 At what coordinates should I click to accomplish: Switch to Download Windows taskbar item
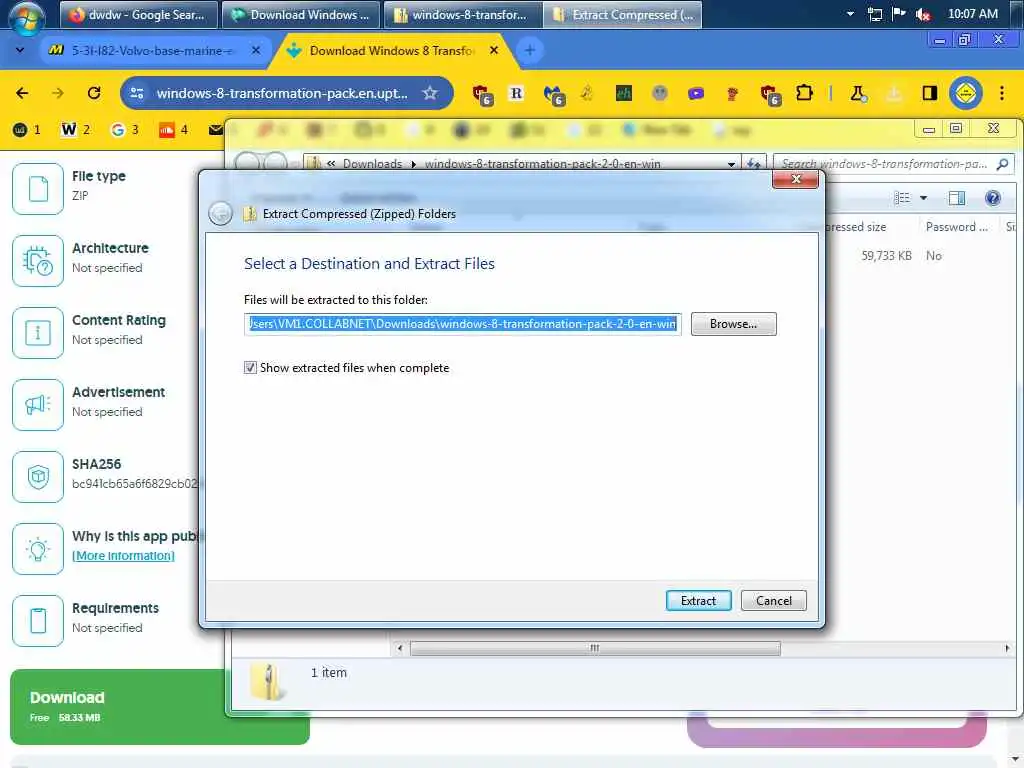[x=300, y=14]
